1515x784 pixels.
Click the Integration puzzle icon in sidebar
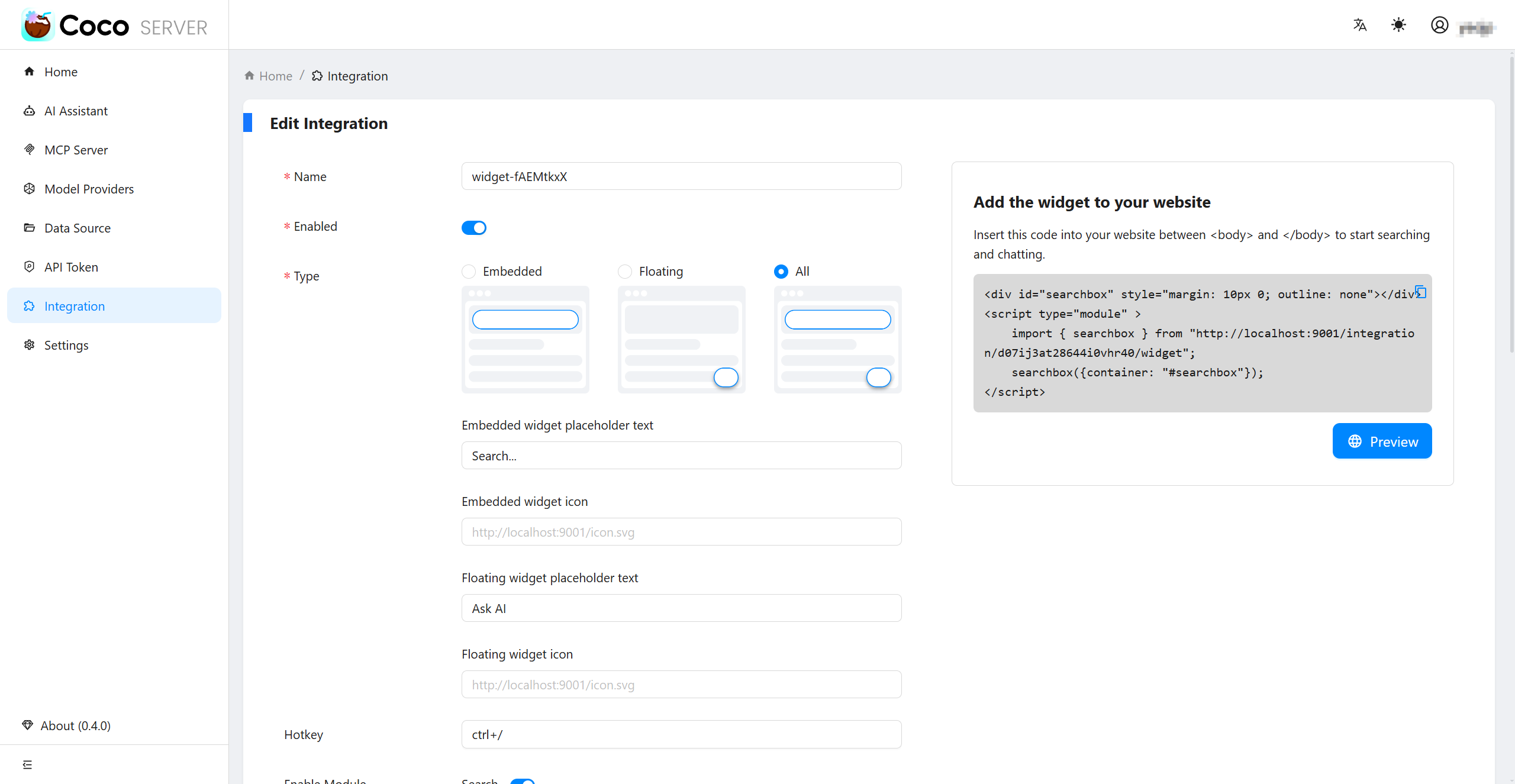pyautogui.click(x=29, y=306)
